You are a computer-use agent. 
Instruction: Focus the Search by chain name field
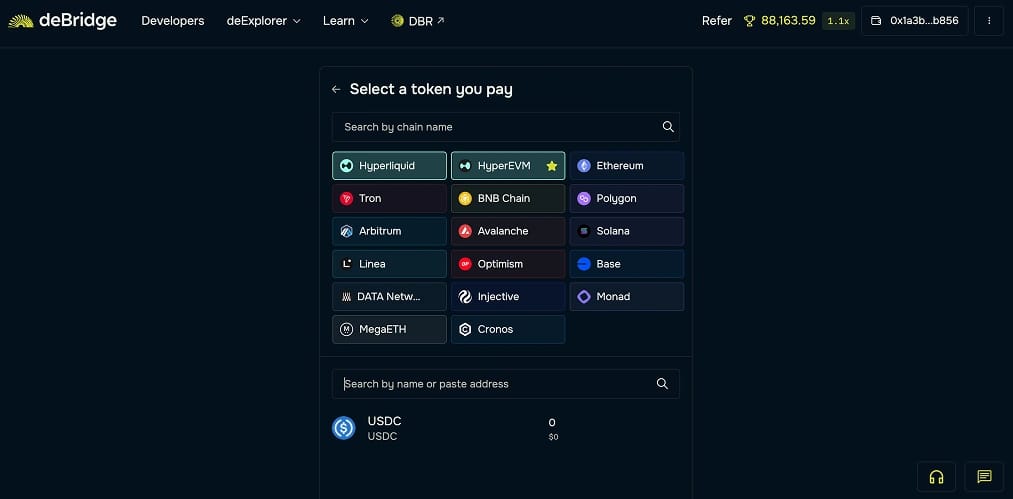coord(505,127)
